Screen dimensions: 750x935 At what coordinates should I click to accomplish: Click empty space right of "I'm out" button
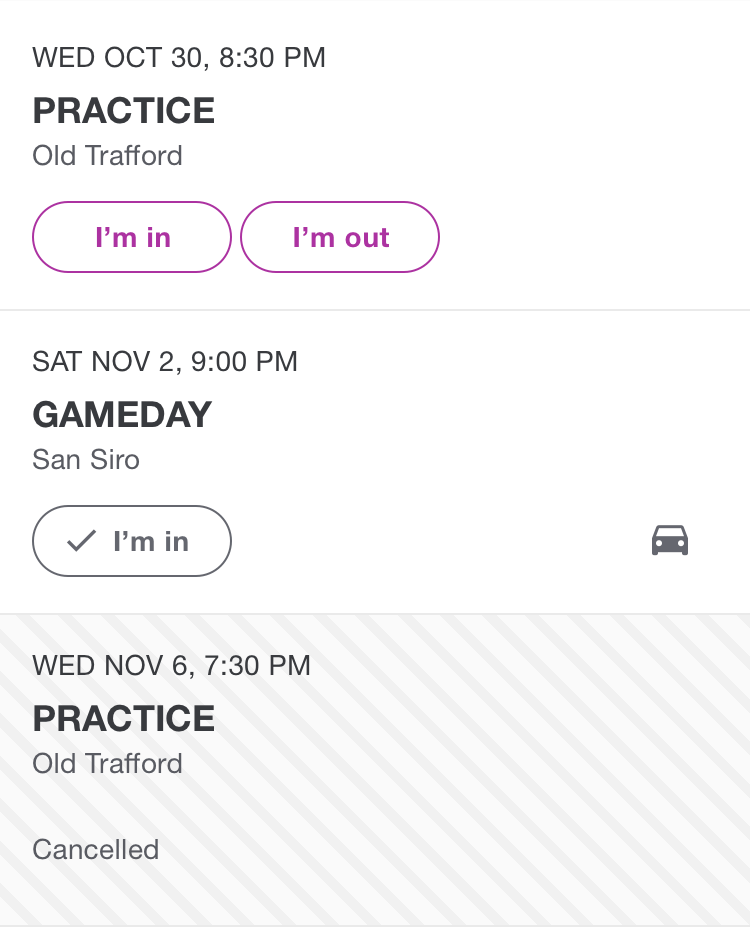point(590,238)
